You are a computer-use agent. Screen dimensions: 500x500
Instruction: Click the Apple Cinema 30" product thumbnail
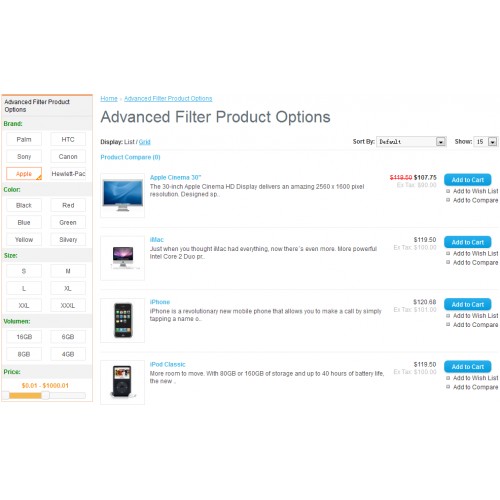[x=122, y=195]
